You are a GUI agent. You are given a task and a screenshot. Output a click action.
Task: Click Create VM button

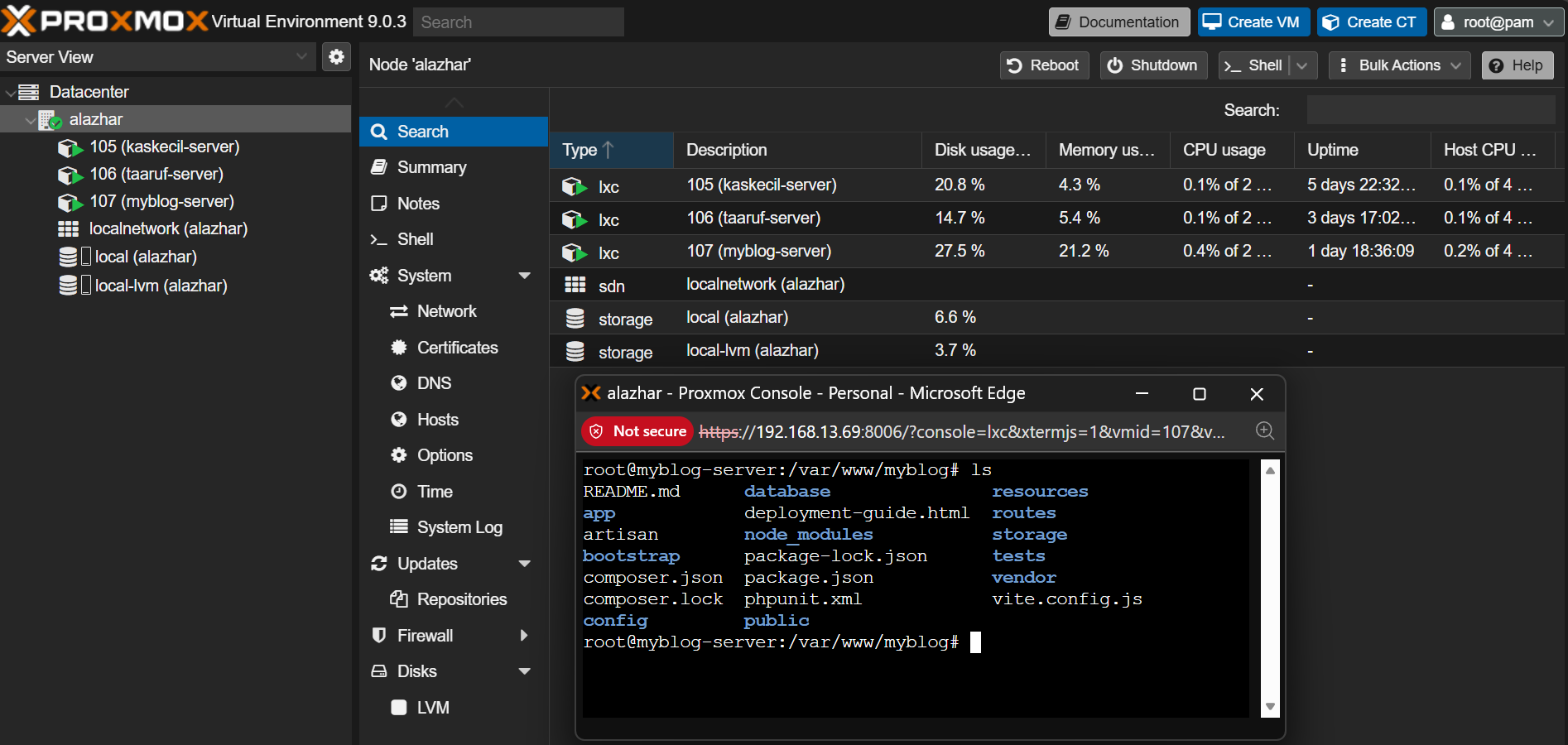pyautogui.click(x=1253, y=22)
